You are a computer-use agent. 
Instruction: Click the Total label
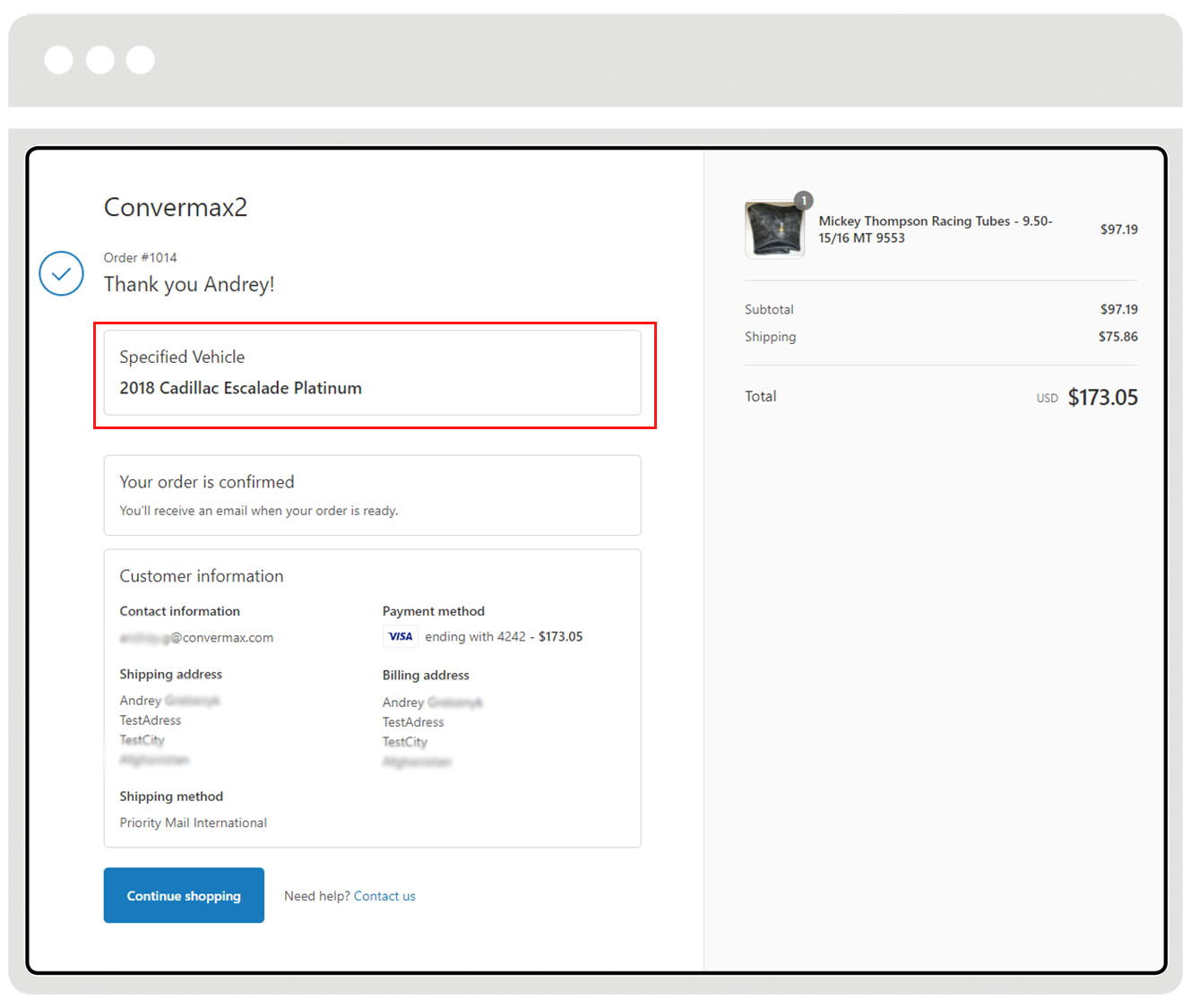click(761, 396)
